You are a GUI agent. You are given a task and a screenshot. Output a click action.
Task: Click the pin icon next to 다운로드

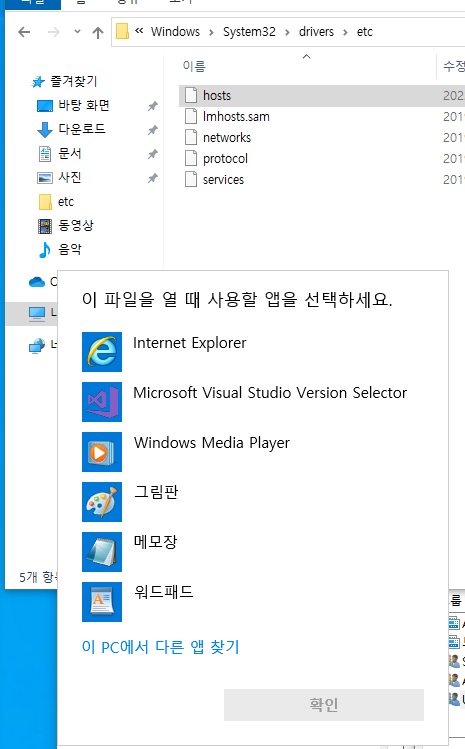[x=152, y=130]
